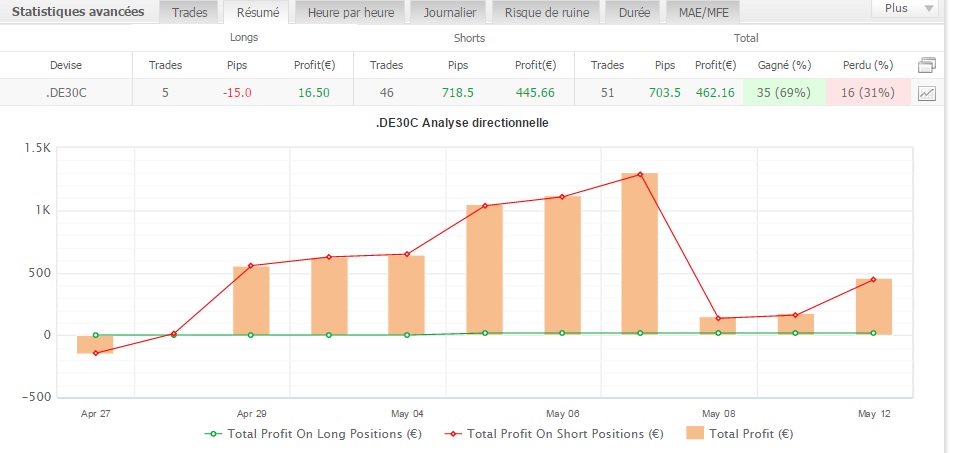This screenshot has height=453, width=955.
Task: Sort by the Devise column header
Action: [66, 65]
